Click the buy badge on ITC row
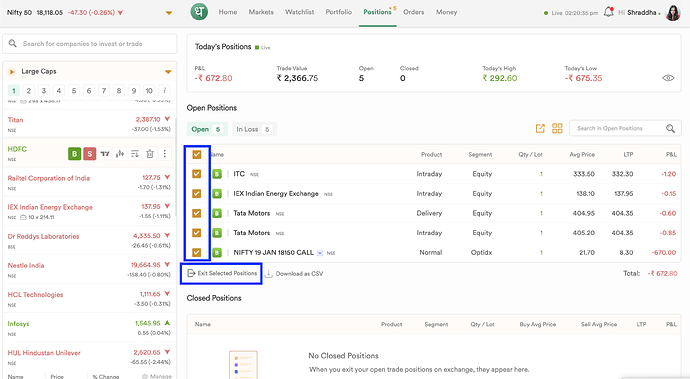This screenshot has width=690, height=379. pos(217,174)
